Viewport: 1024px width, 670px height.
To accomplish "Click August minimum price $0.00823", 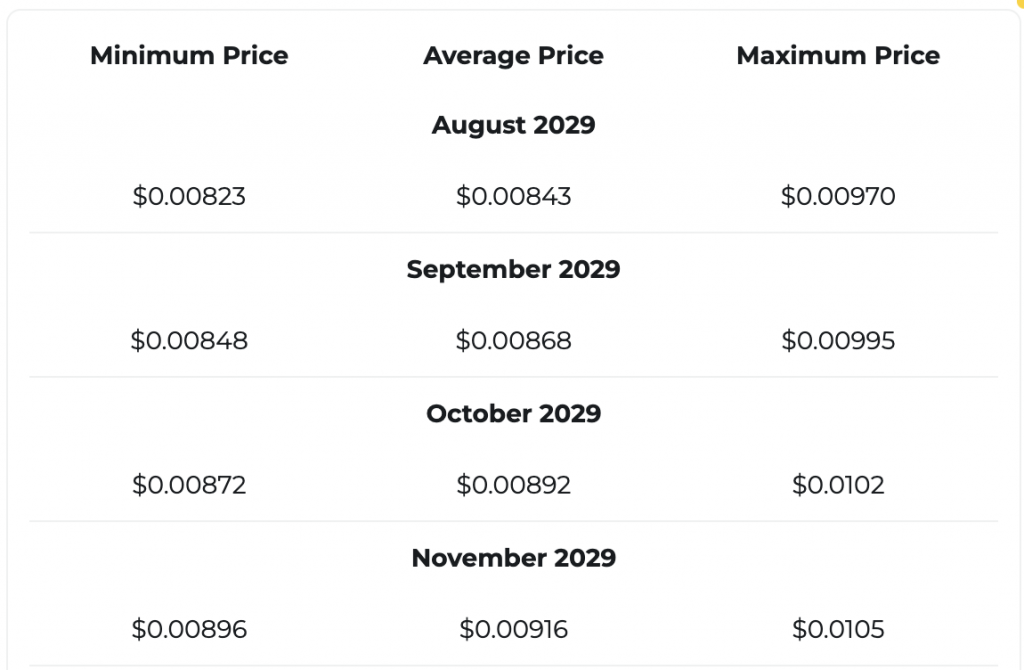I will [x=189, y=196].
